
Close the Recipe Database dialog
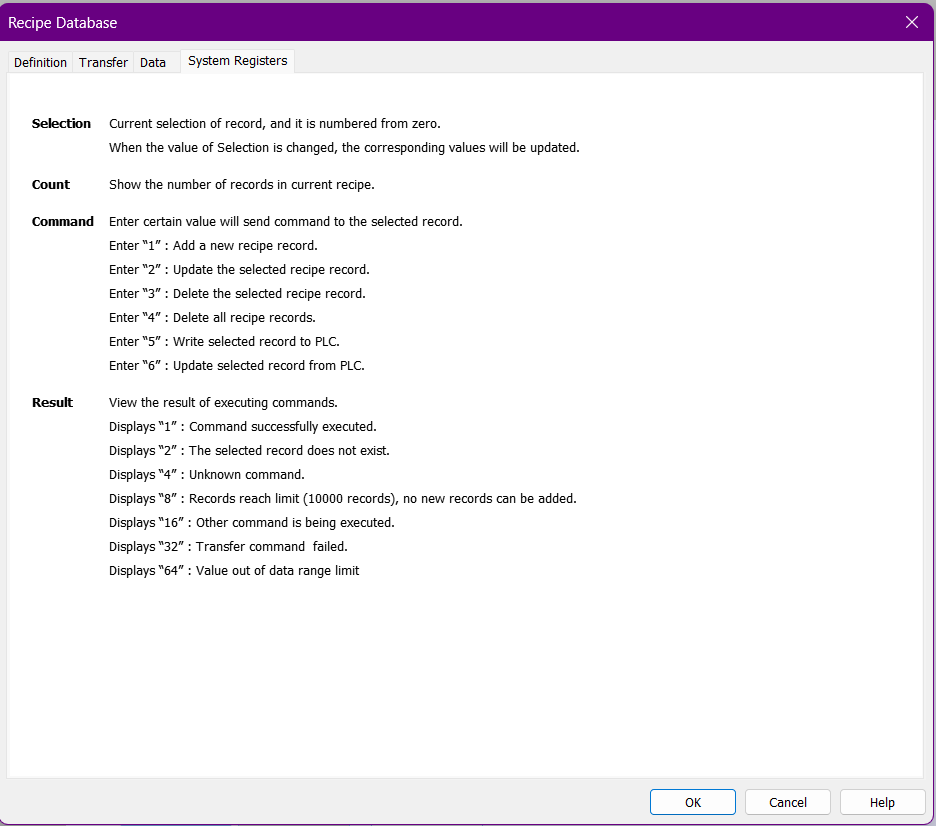[x=911, y=22]
